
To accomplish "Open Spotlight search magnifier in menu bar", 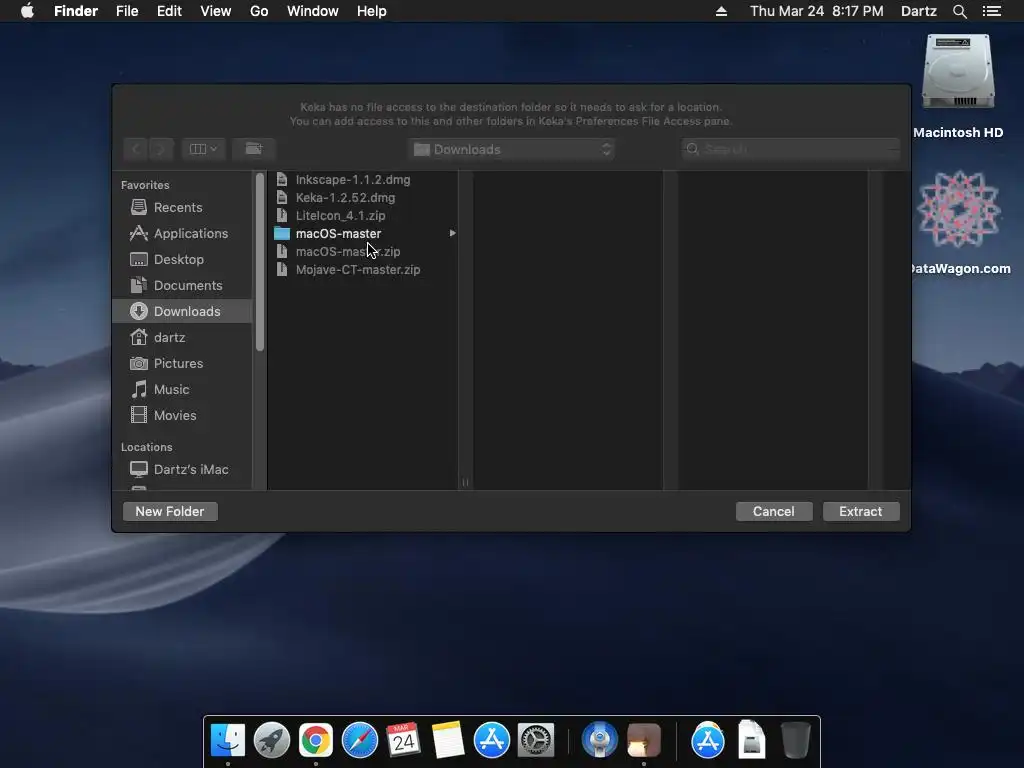I will tap(959, 11).
